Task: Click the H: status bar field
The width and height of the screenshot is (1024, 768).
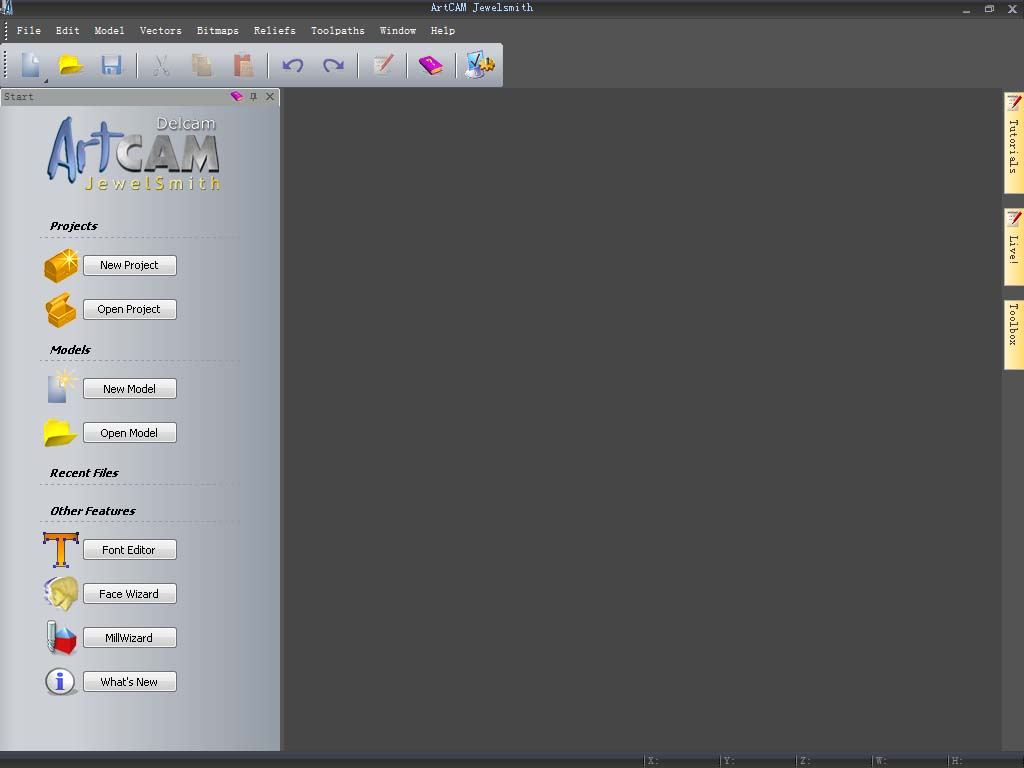Action: pos(985,760)
